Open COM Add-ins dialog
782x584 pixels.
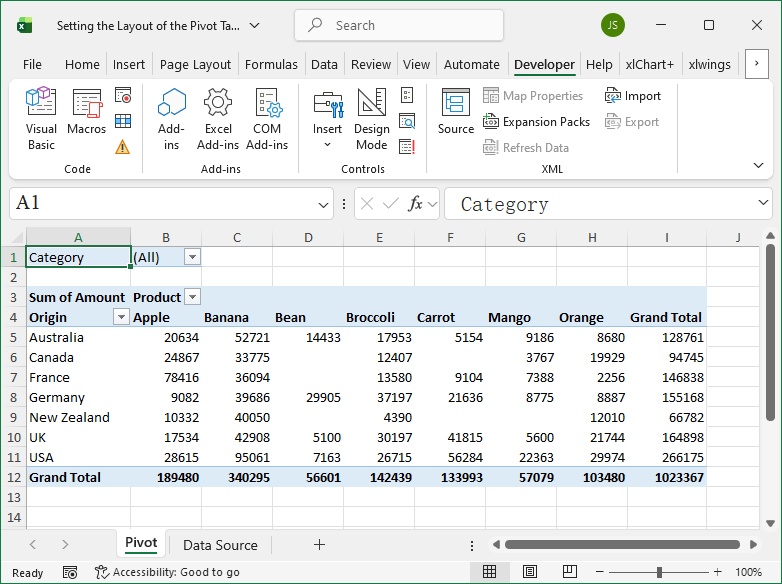[267, 119]
